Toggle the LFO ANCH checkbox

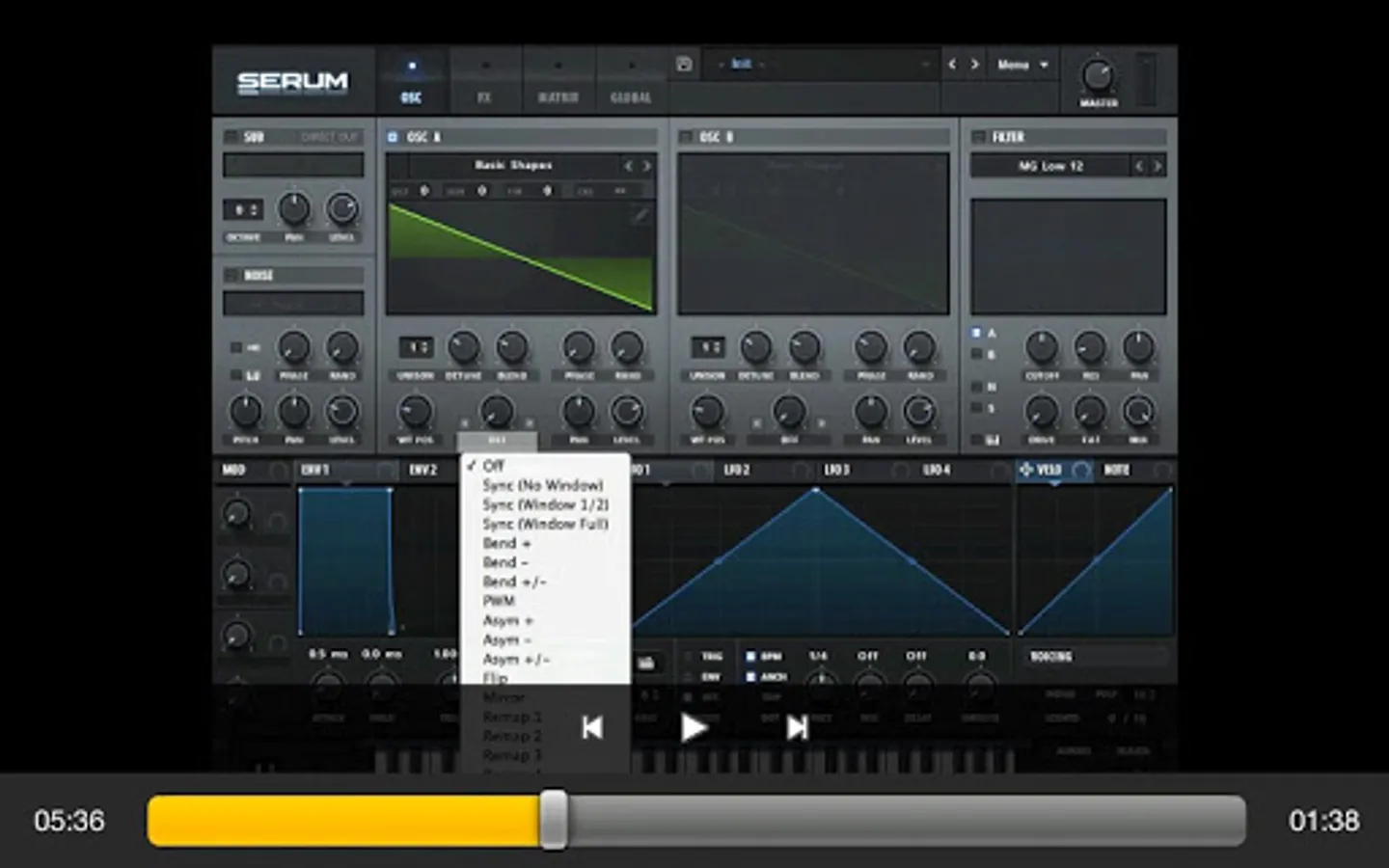[750, 677]
